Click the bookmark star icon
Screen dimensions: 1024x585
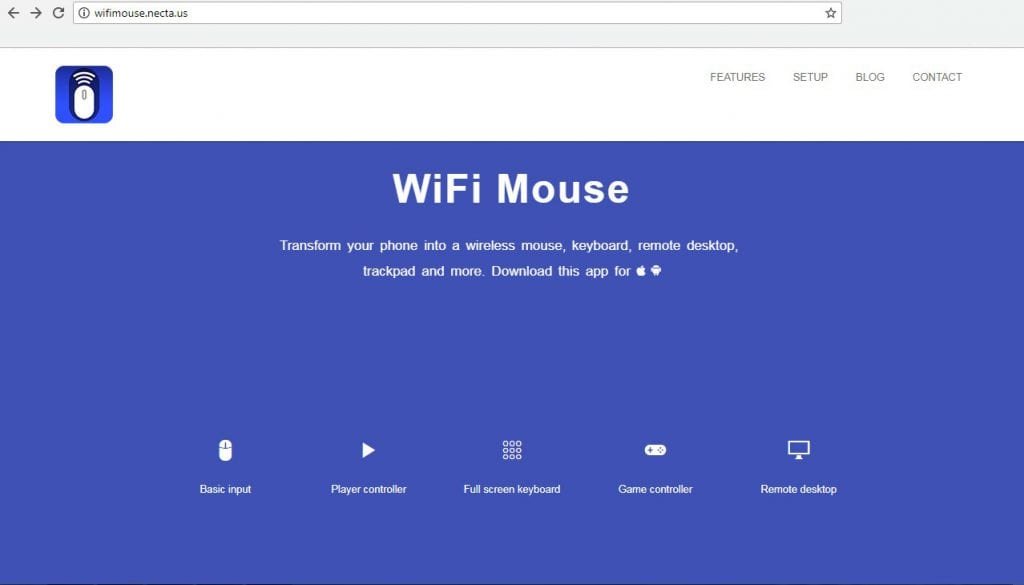(x=829, y=13)
